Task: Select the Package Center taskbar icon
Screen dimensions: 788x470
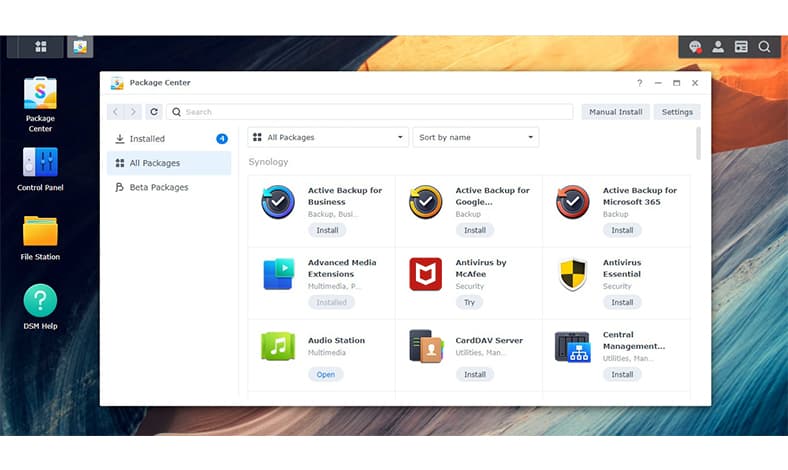Action: click(80, 47)
